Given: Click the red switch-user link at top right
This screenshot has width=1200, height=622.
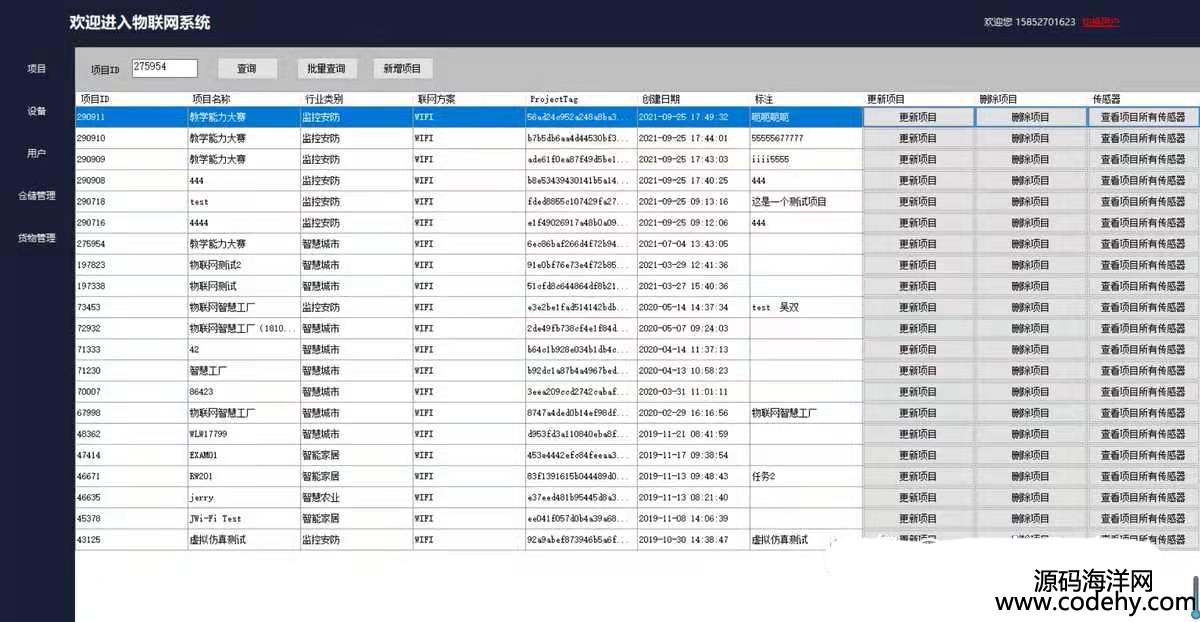Looking at the screenshot, I should click(x=1100, y=22).
